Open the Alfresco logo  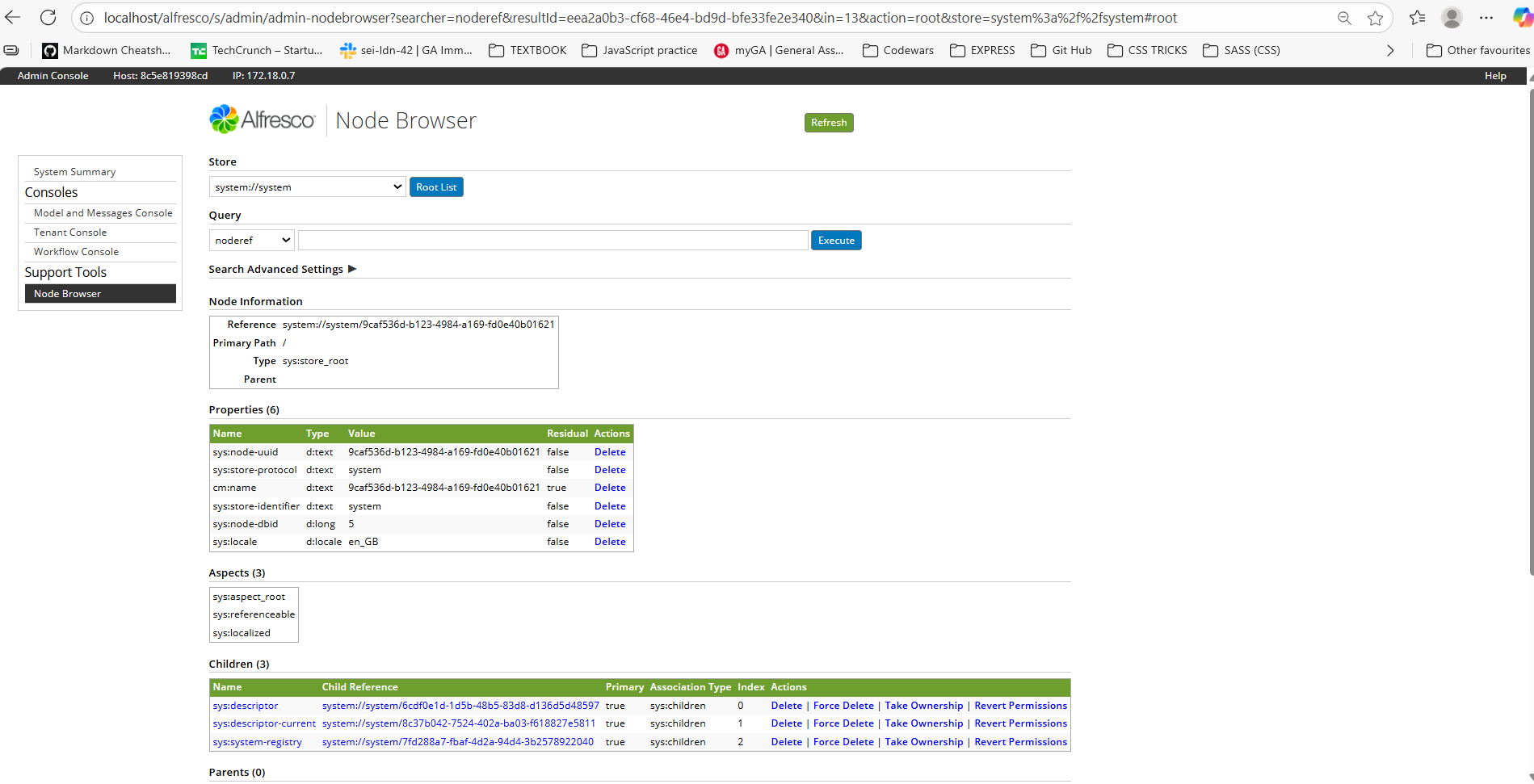(x=262, y=119)
